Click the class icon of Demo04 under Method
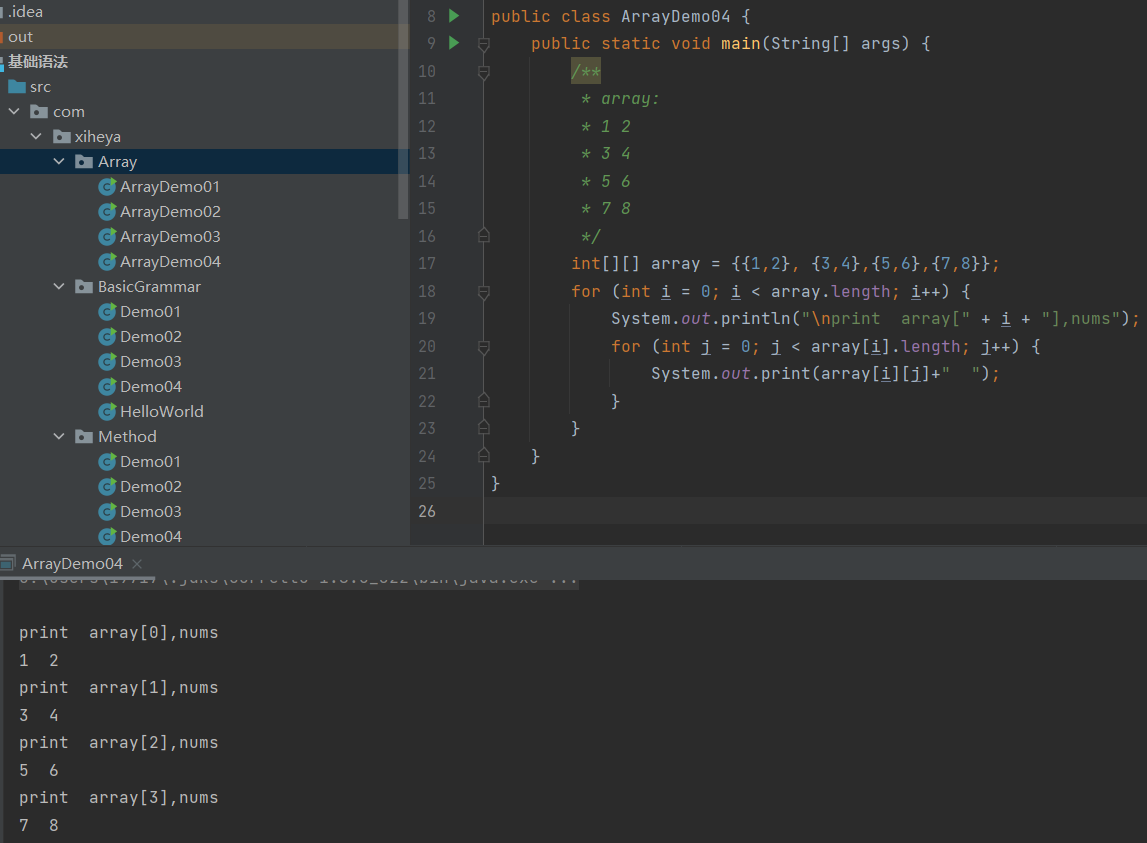 coord(108,536)
